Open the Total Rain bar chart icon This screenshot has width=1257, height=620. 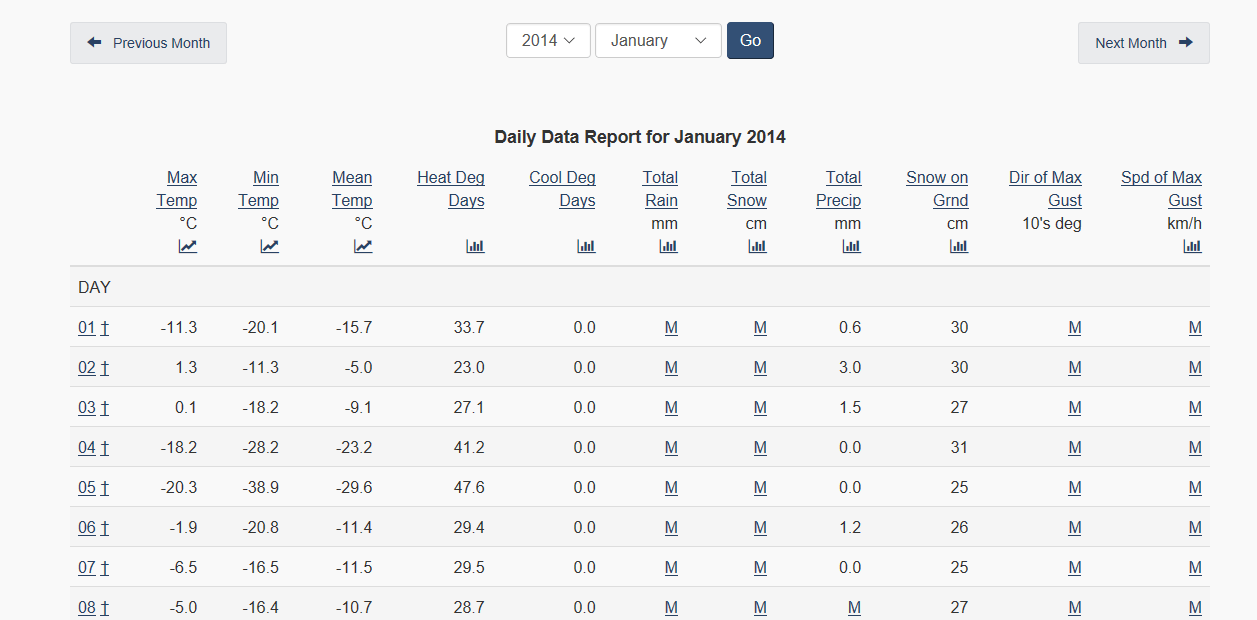(668, 246)
